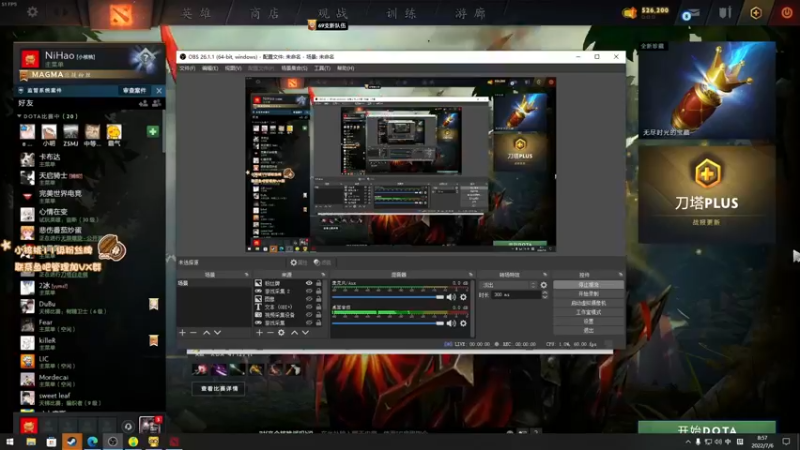Collapse the DOTA比赛中 friends group
This screenshot has height=450, width=800.
pos(19,116)
